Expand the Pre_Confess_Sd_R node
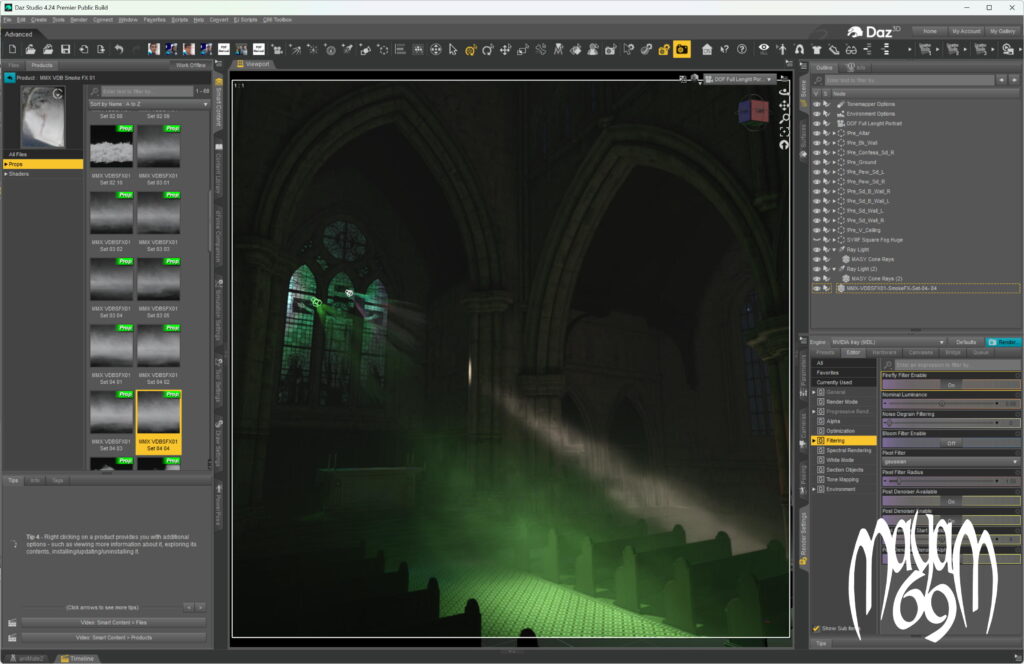1024x664 pixels. (834, 153)
